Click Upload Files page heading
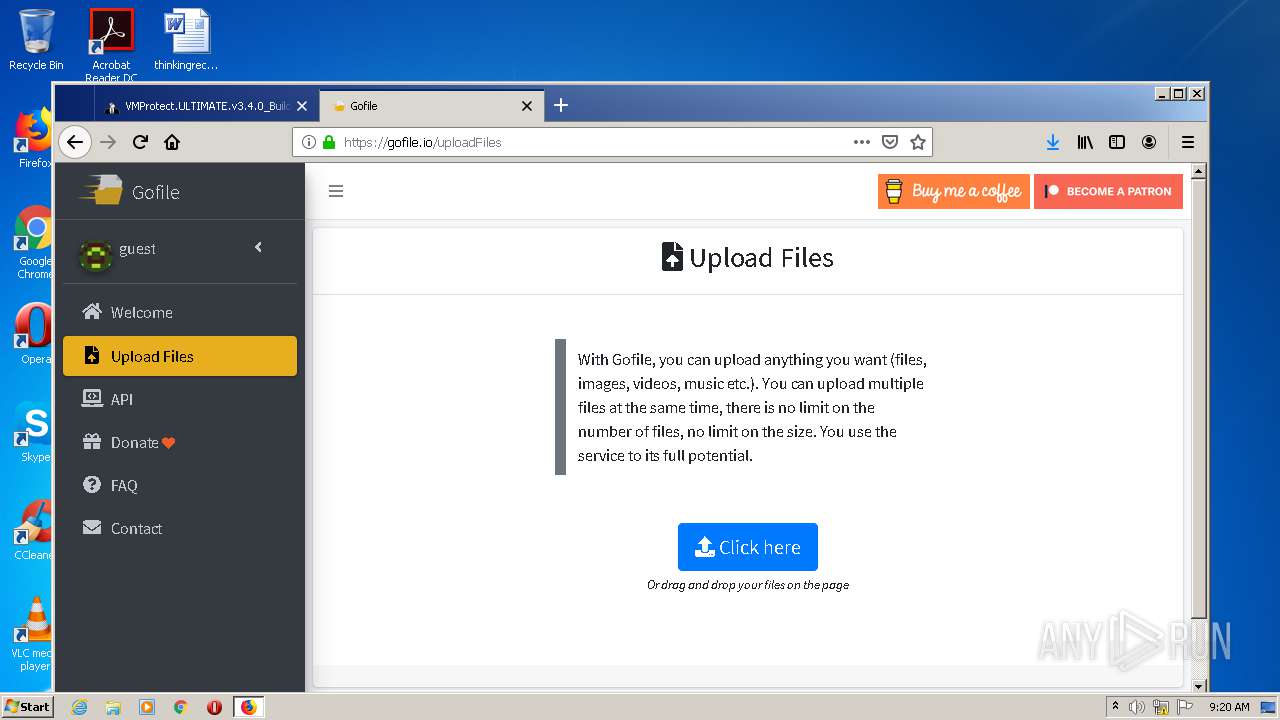Viewport: 1280px width, 720px height. [x=748, y=258]
